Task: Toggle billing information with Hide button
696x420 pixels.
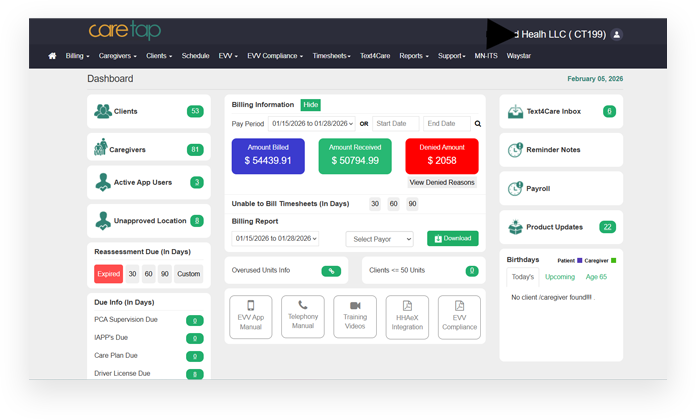Action: 311,104
